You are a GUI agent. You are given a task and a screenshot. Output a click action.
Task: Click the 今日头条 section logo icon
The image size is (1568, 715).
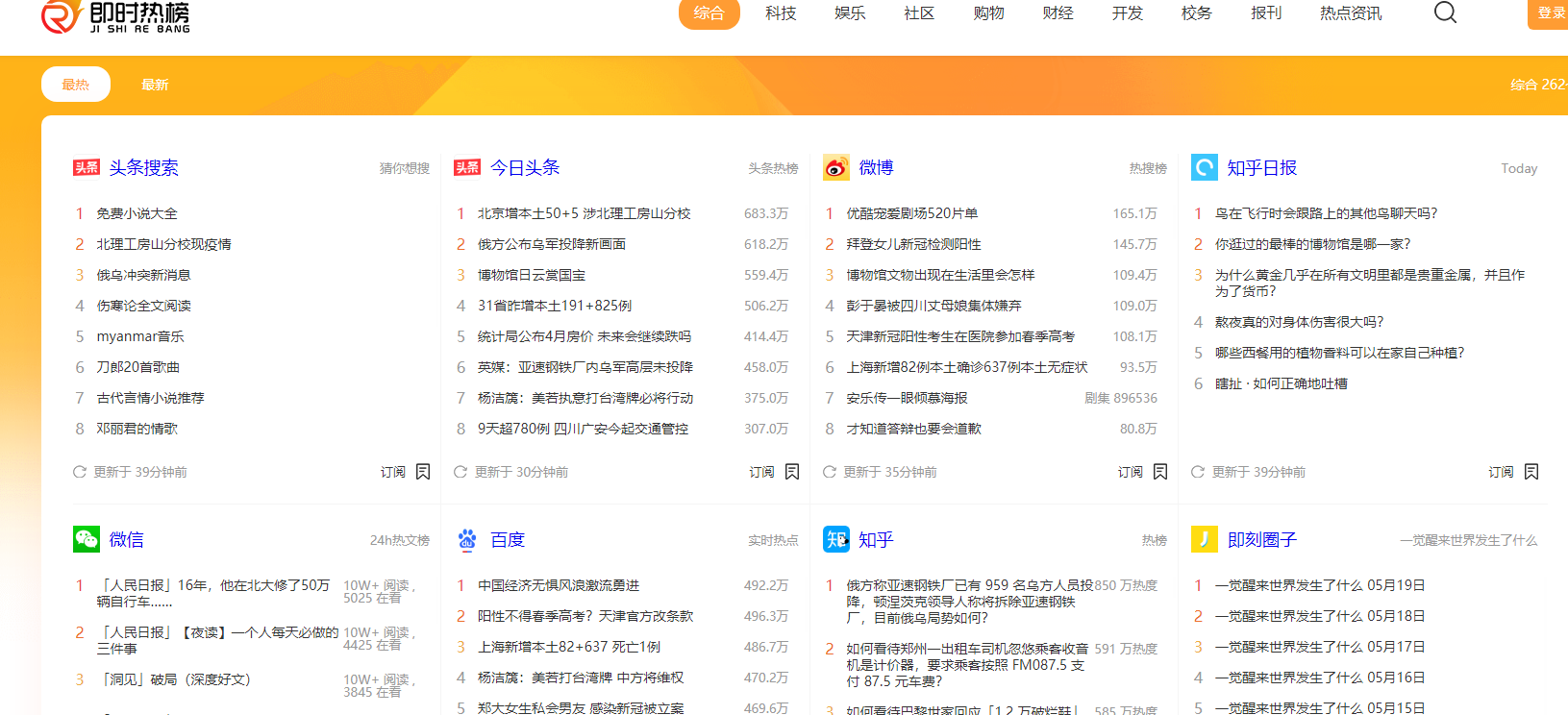pyautogui.click(x=467, y=167)
